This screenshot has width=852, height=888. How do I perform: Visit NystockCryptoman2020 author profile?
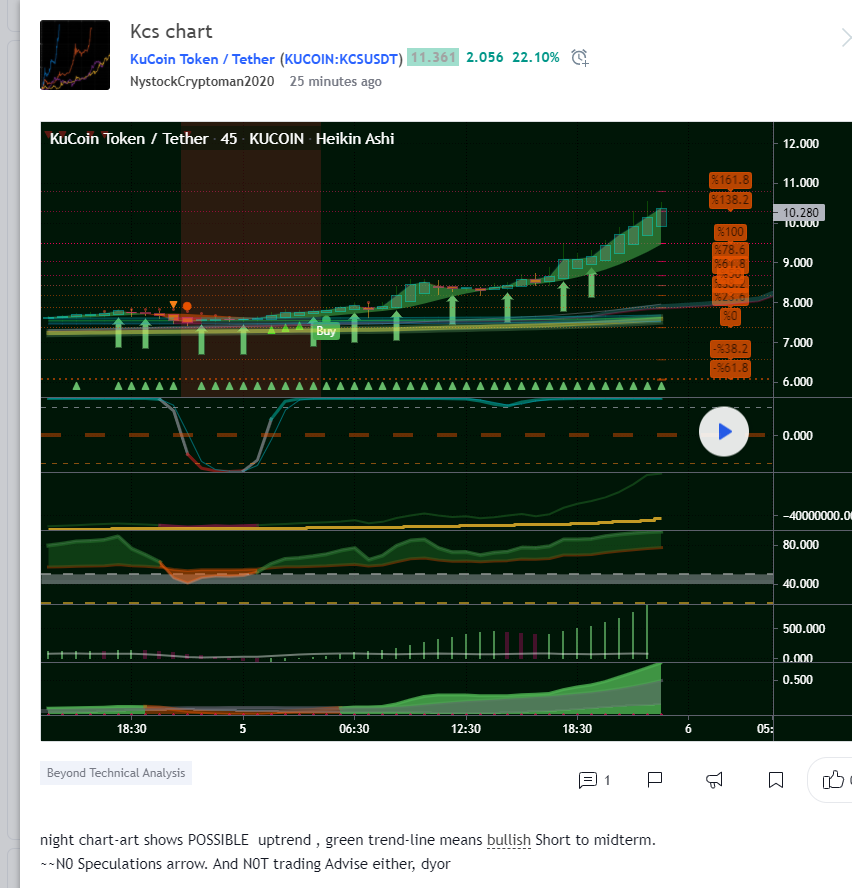(203, 82)
